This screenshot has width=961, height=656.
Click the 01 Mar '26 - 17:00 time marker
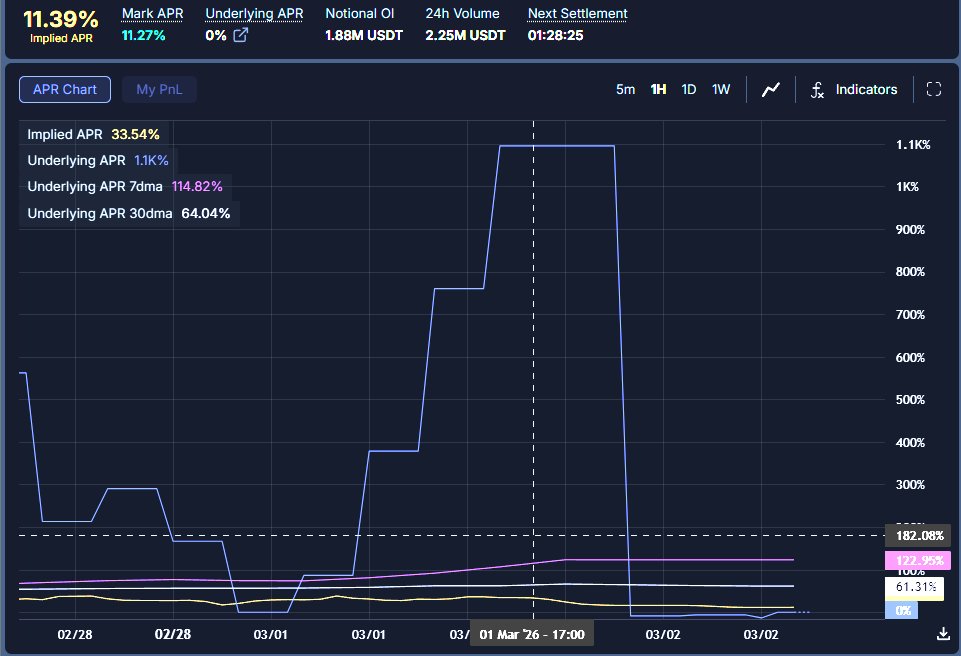pos(532,633)
